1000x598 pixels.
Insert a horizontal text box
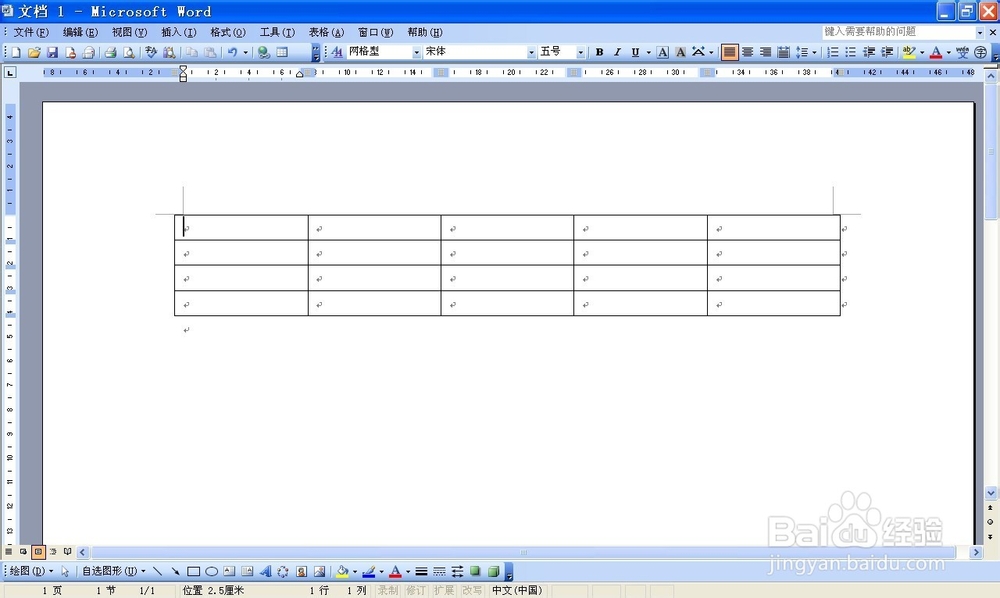229,571
